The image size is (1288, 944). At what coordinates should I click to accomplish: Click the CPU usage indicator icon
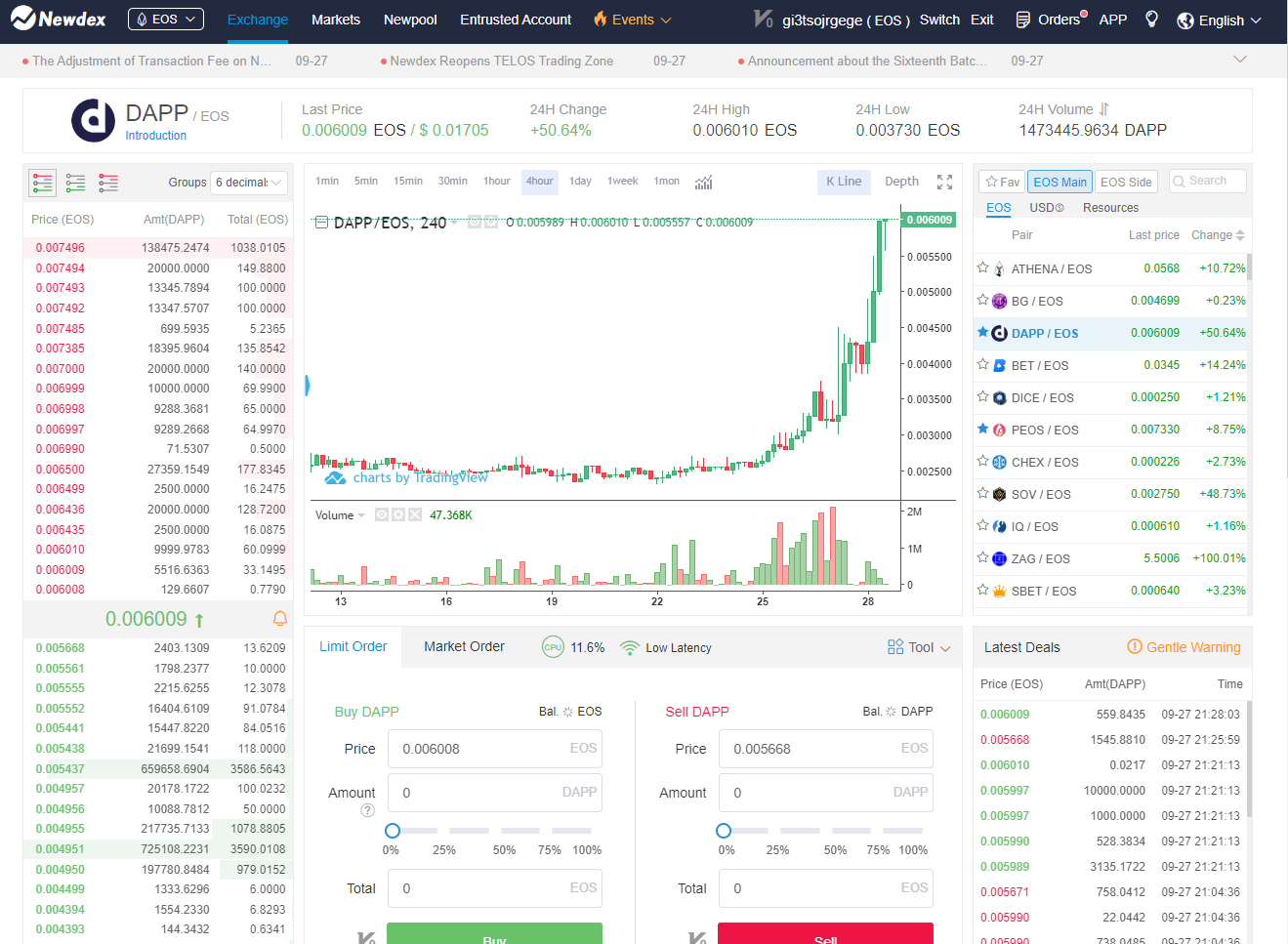553,647
